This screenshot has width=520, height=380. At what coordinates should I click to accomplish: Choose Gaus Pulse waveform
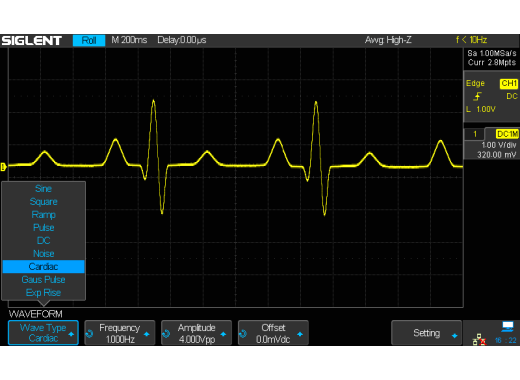pos(43,280)
